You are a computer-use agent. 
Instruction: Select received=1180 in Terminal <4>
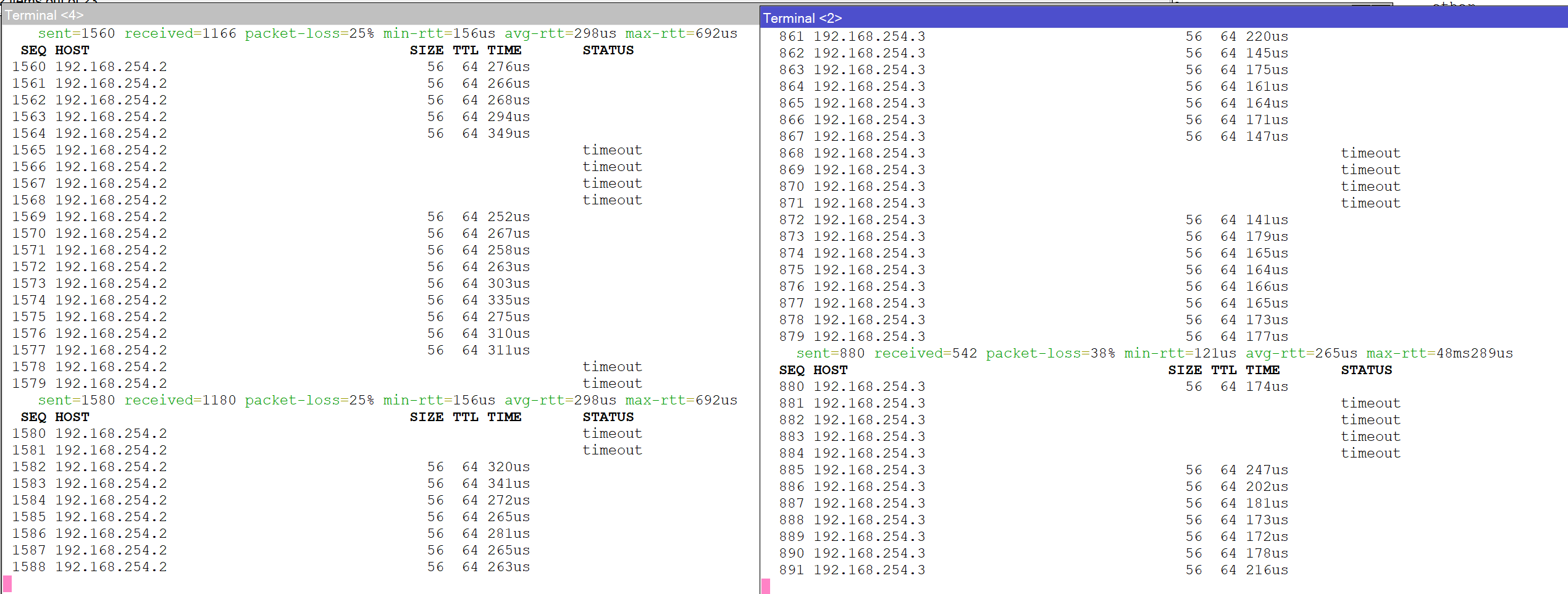tap(180, 400)
